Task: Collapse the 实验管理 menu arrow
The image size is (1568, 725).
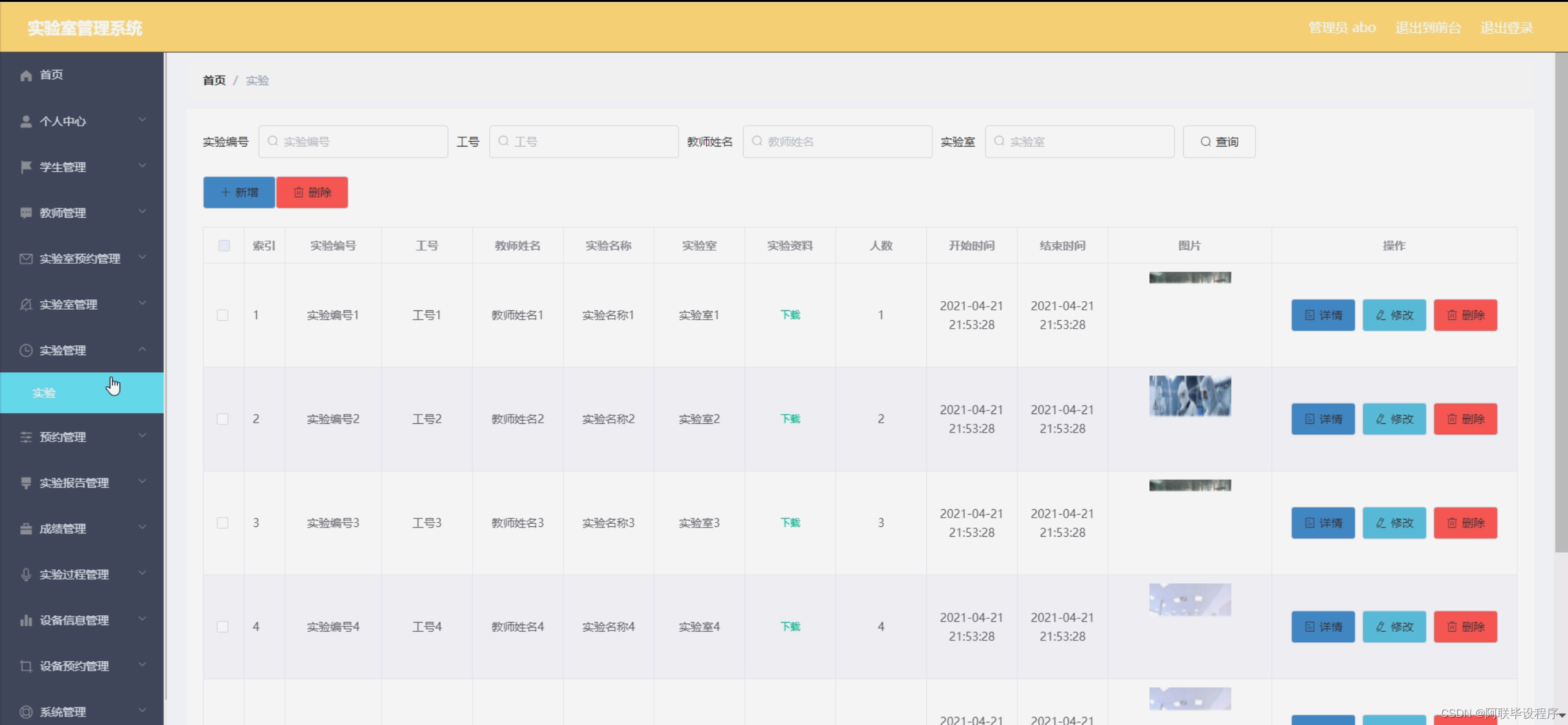Action: click(x=142, y=350)
